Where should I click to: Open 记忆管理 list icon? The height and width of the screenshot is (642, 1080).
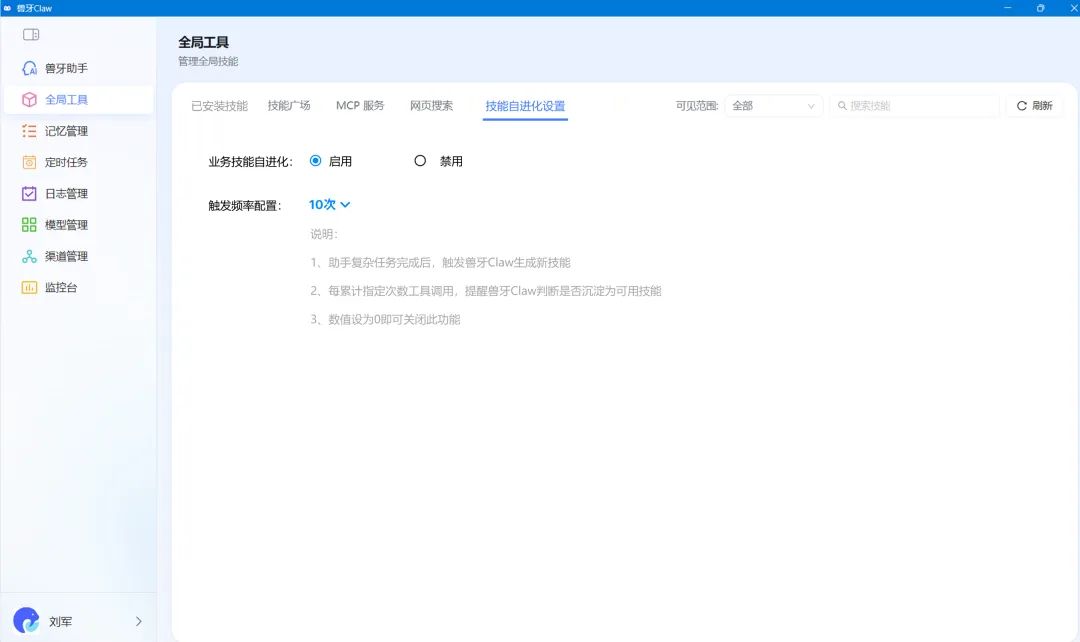tap(29, 131)
